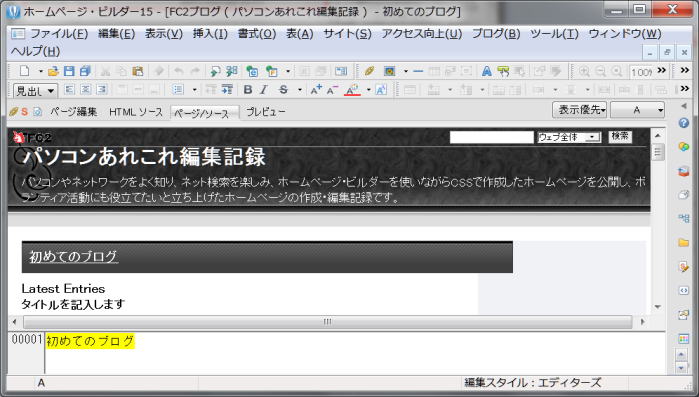Click the yellow folder icon in right sidebar
The height and width of the screenshot is (397, 699).
pyautogui.click(x=683, y=242)
